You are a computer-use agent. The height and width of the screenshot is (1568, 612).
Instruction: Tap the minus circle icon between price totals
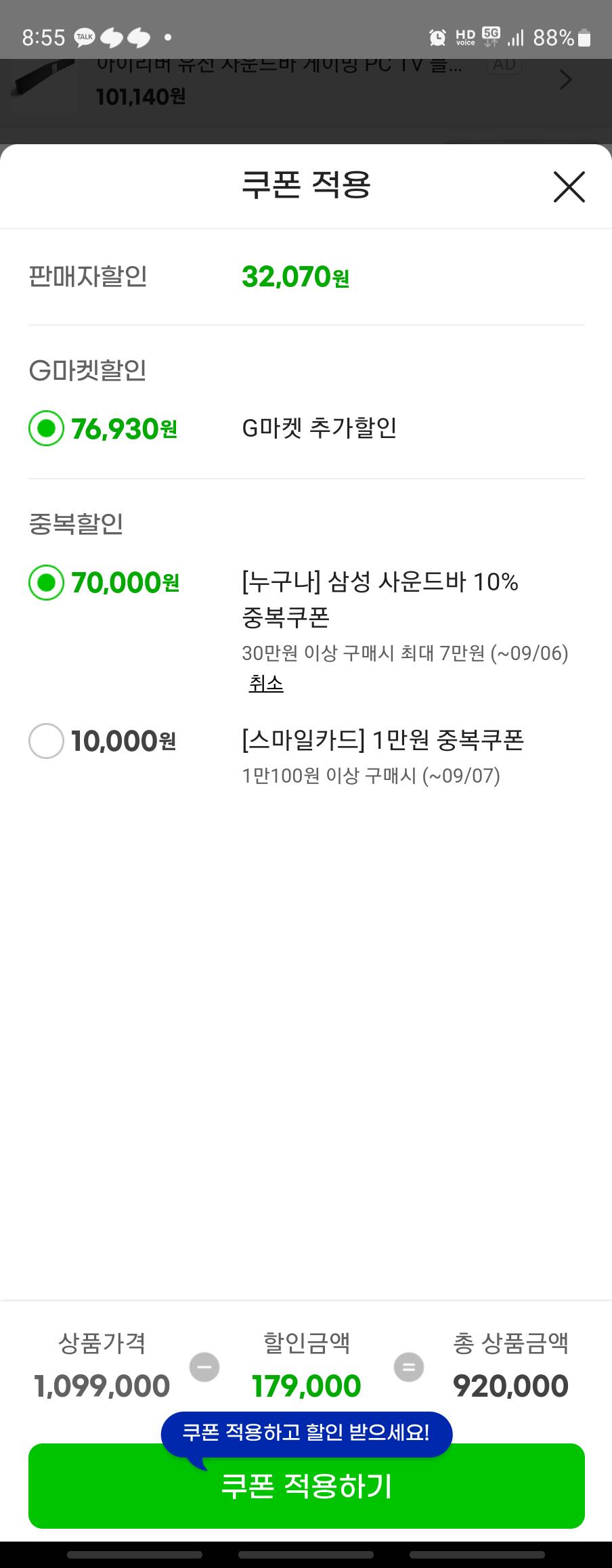click(204, 1366)
